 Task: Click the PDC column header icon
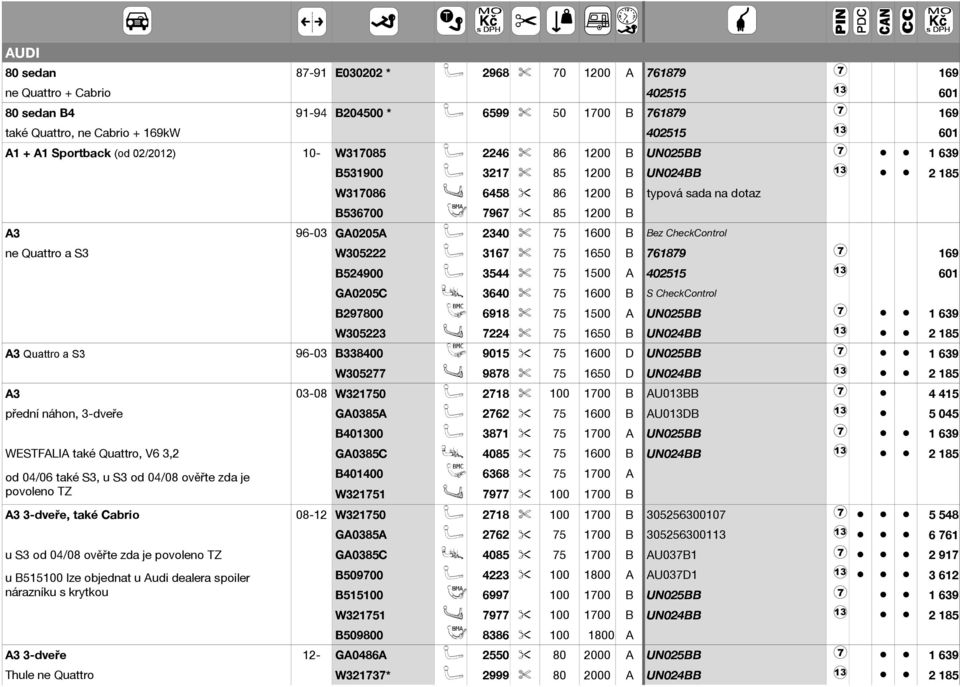pos(861,21)
